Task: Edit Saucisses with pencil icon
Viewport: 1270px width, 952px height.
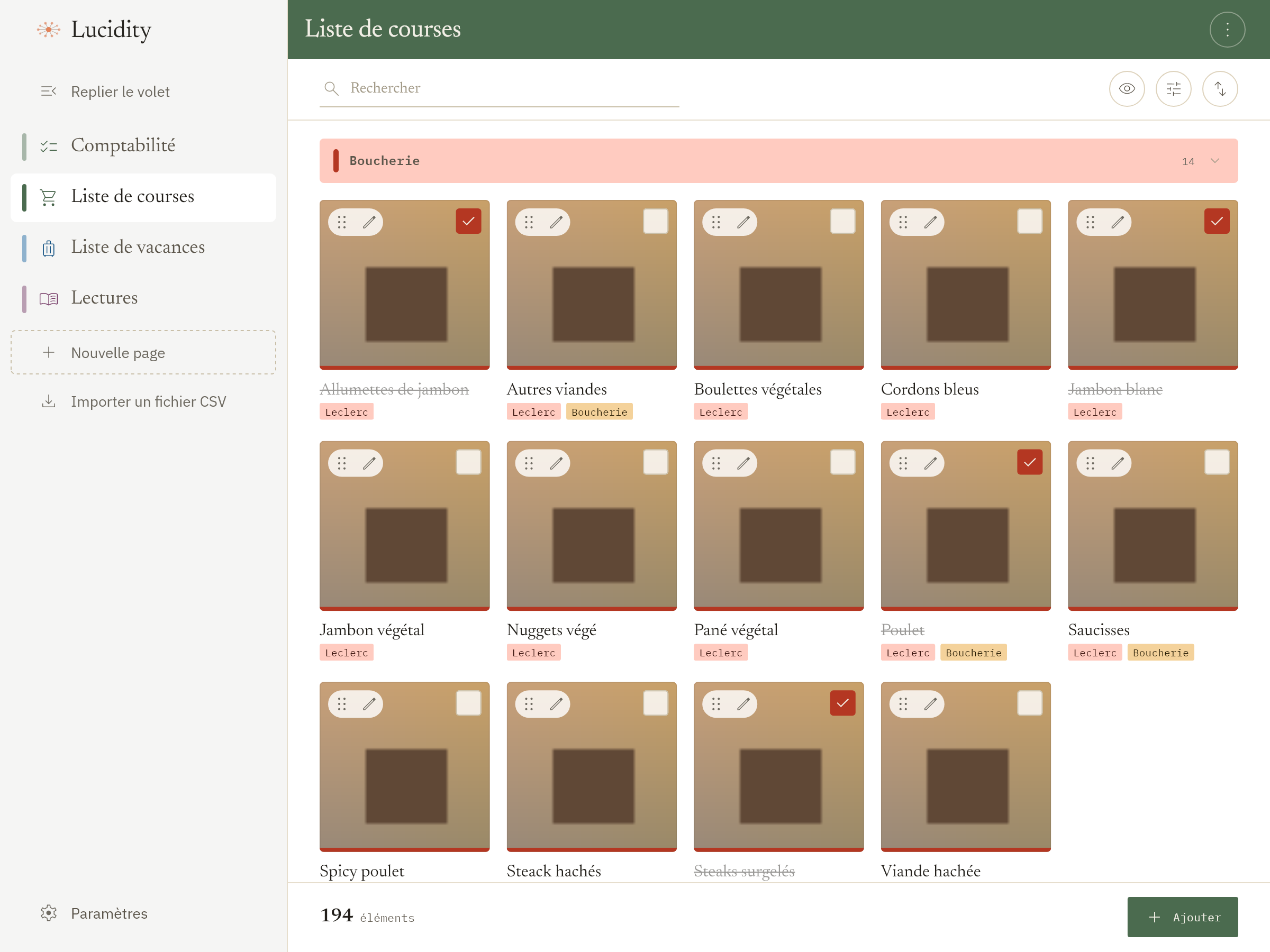Action: 1117,463
